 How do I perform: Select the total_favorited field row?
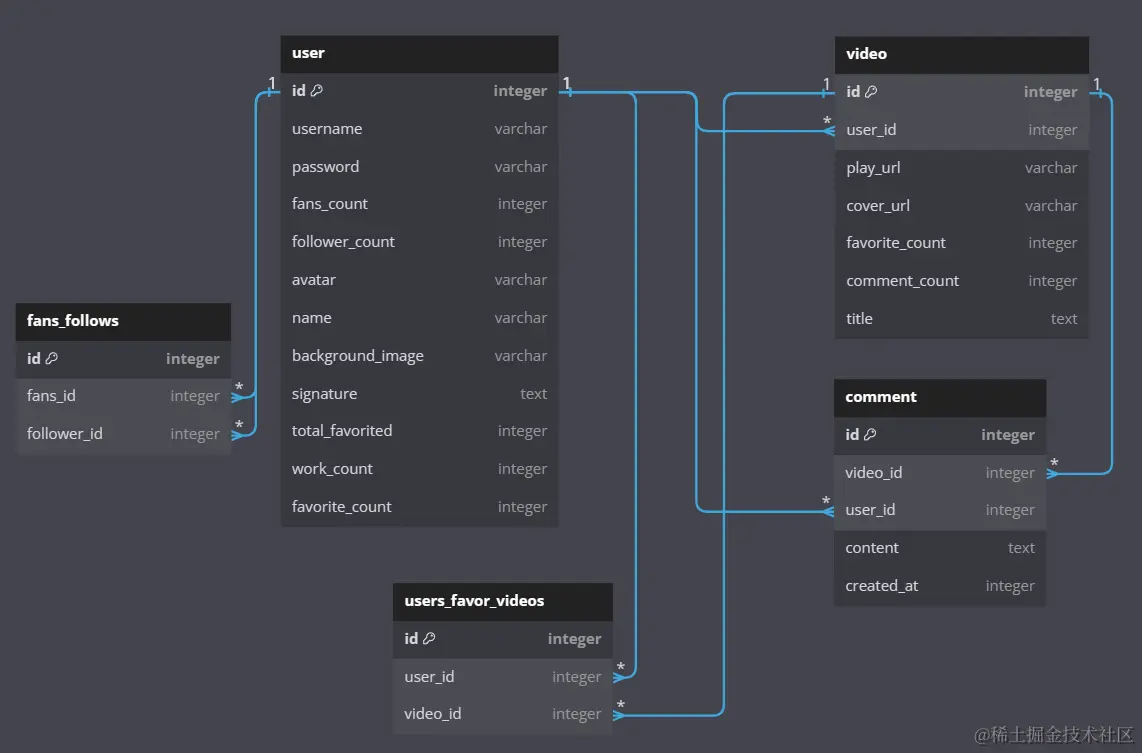pyautogui.click(x=420, y=431)
